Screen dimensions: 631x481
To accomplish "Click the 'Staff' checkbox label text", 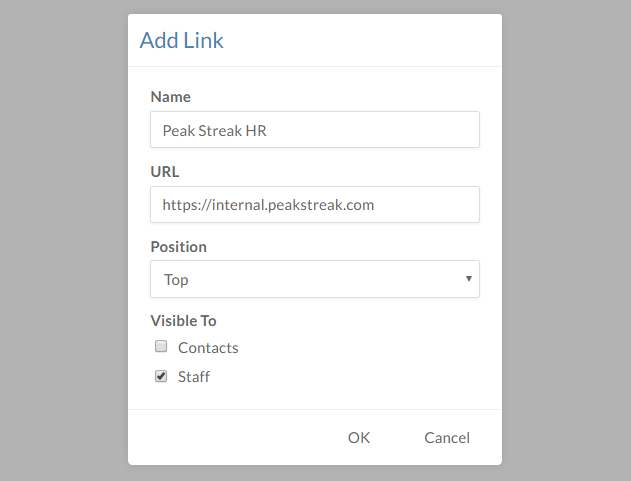I will tap(194, 377).
